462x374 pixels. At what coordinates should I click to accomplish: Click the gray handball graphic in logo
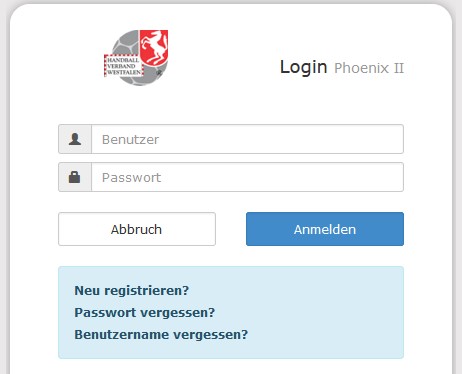(127, 42)
